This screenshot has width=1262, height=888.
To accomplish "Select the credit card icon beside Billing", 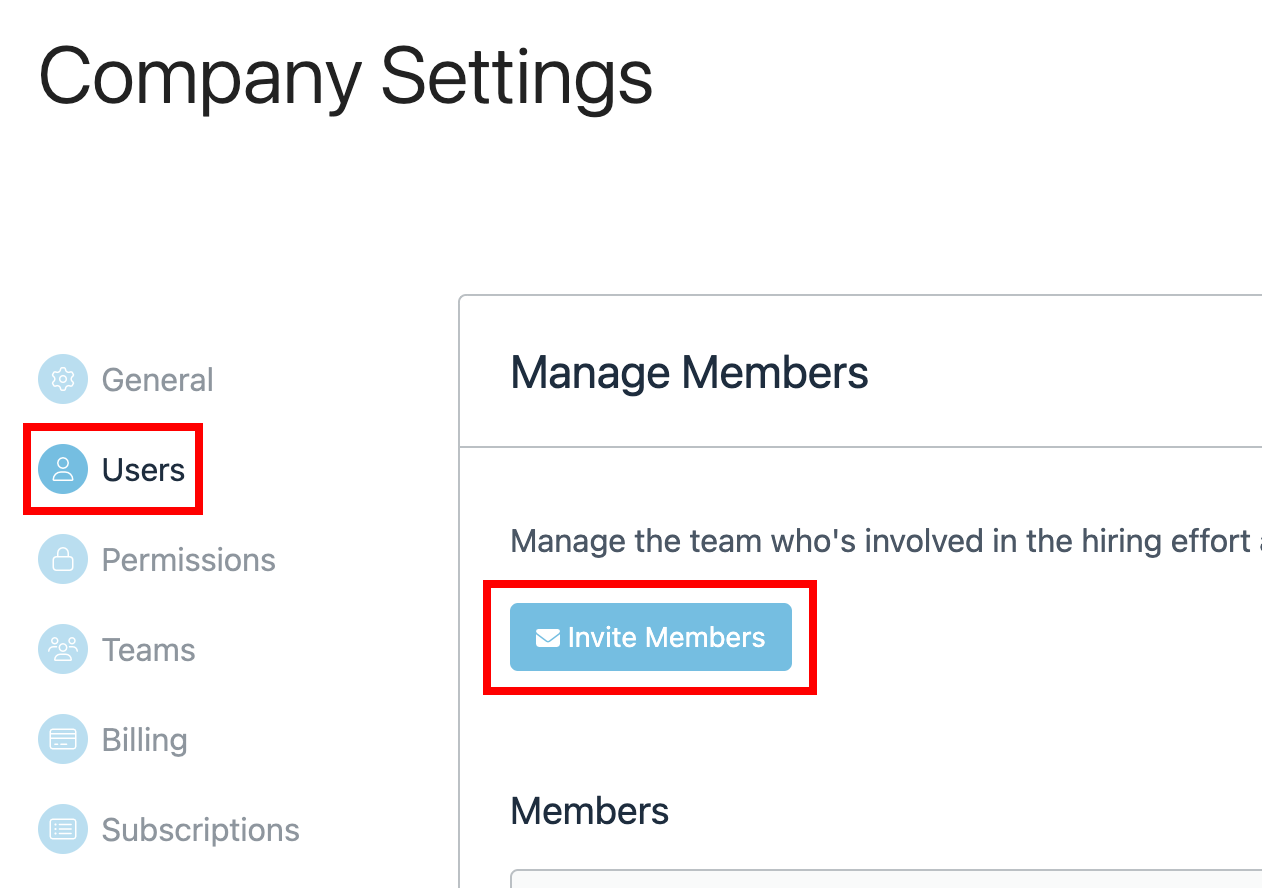I will (62, 739).
